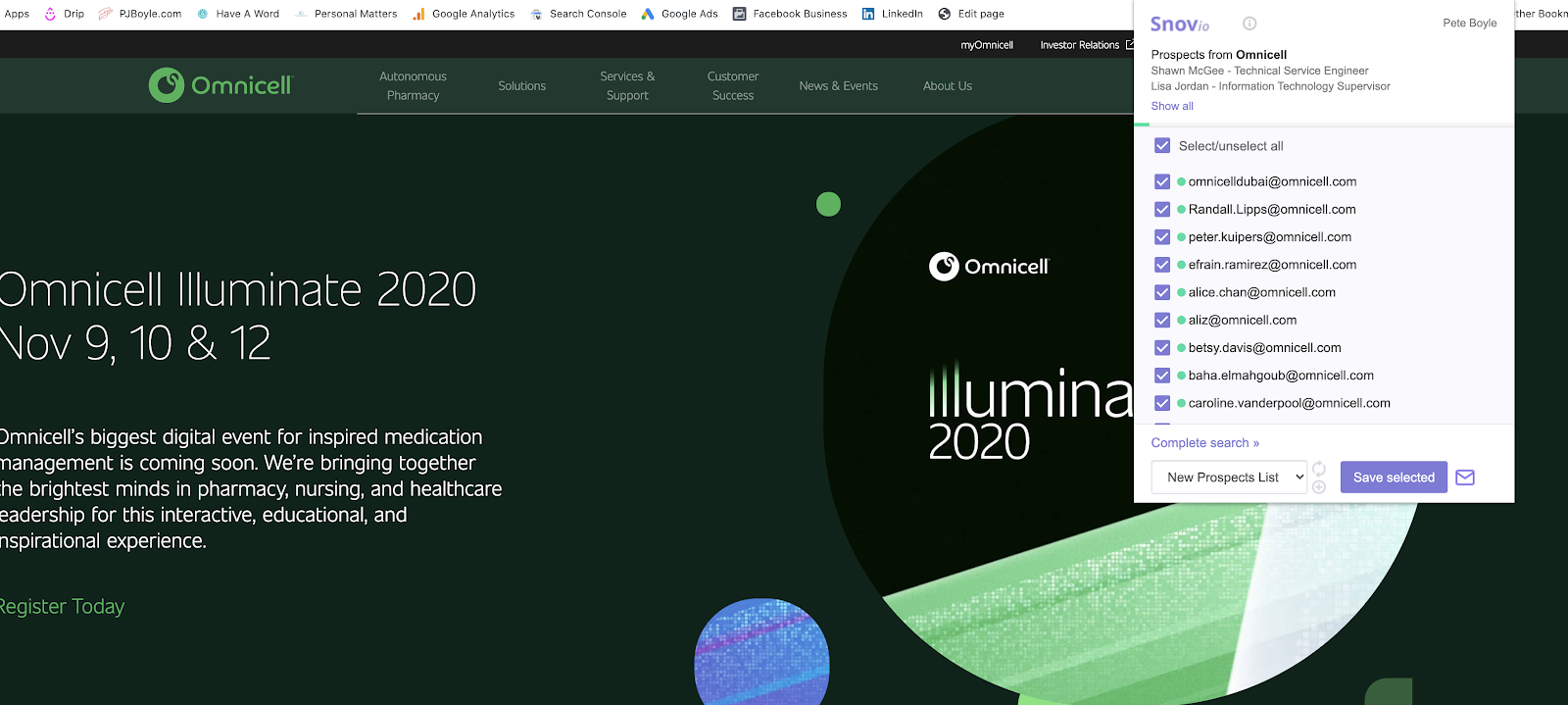Click the Lisa Jordan - Information Technology Supervisor prospect

[1270, 86]
